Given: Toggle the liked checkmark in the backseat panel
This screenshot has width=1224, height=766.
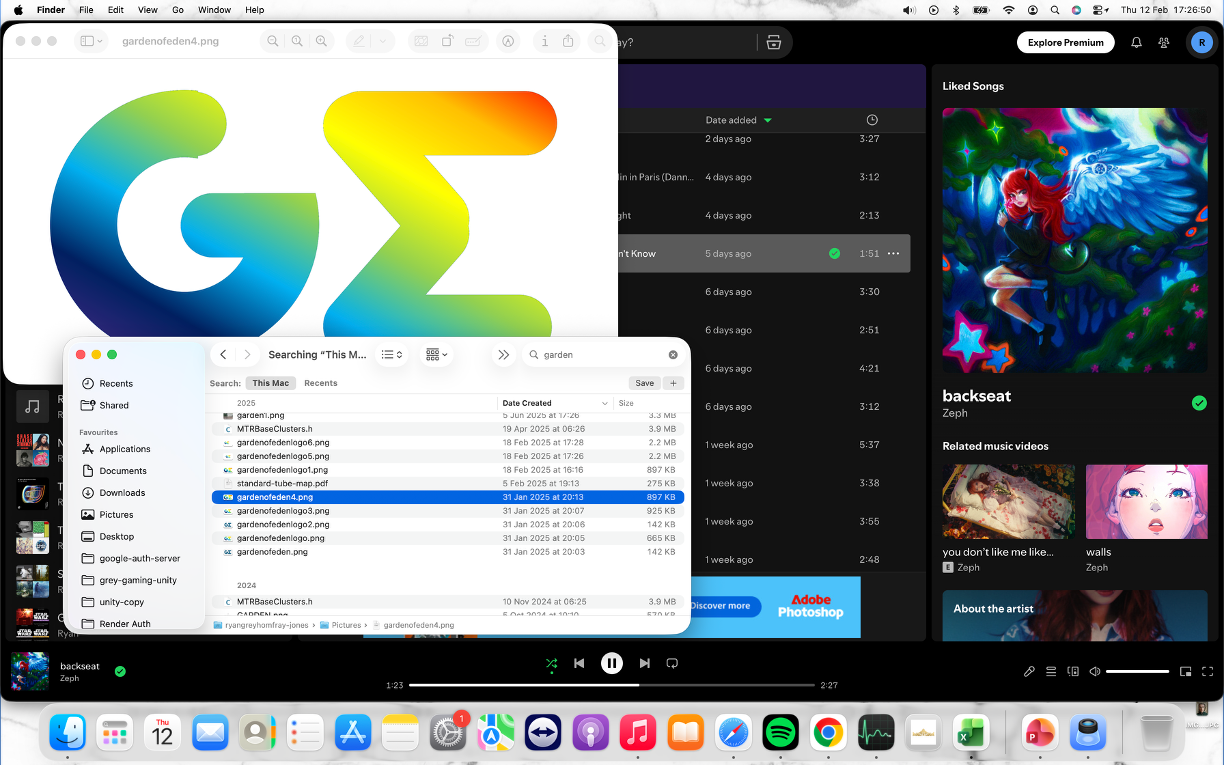Looking at the screenshot, I should [x=1199, y=403].
